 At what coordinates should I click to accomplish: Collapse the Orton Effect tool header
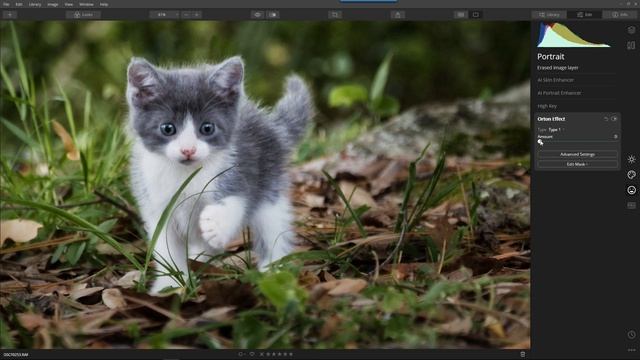point(551,119)
